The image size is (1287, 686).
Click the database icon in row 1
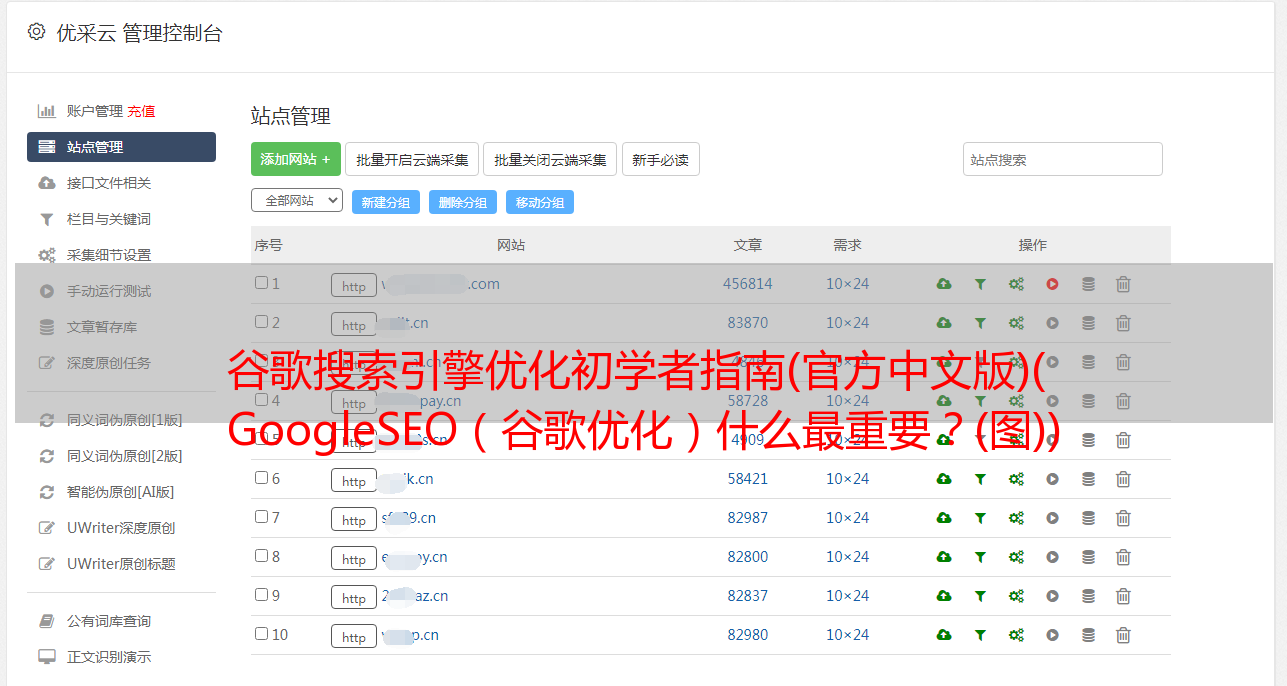1088,284
